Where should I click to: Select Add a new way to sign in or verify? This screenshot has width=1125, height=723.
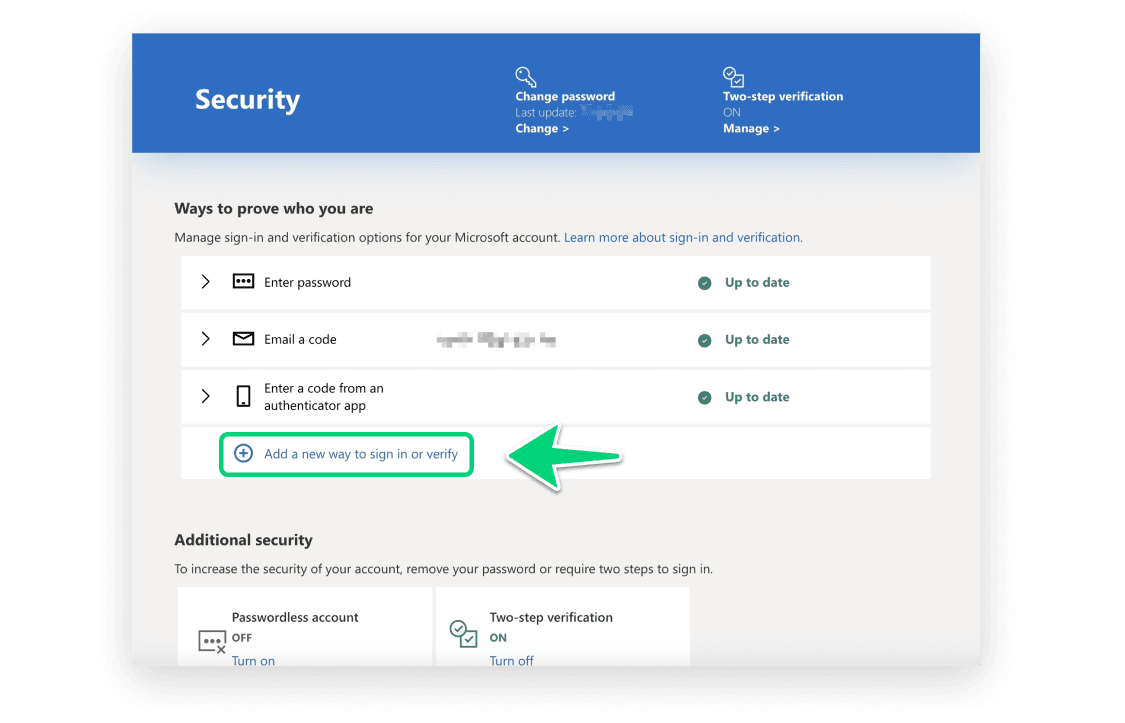(x=360, y=454)
